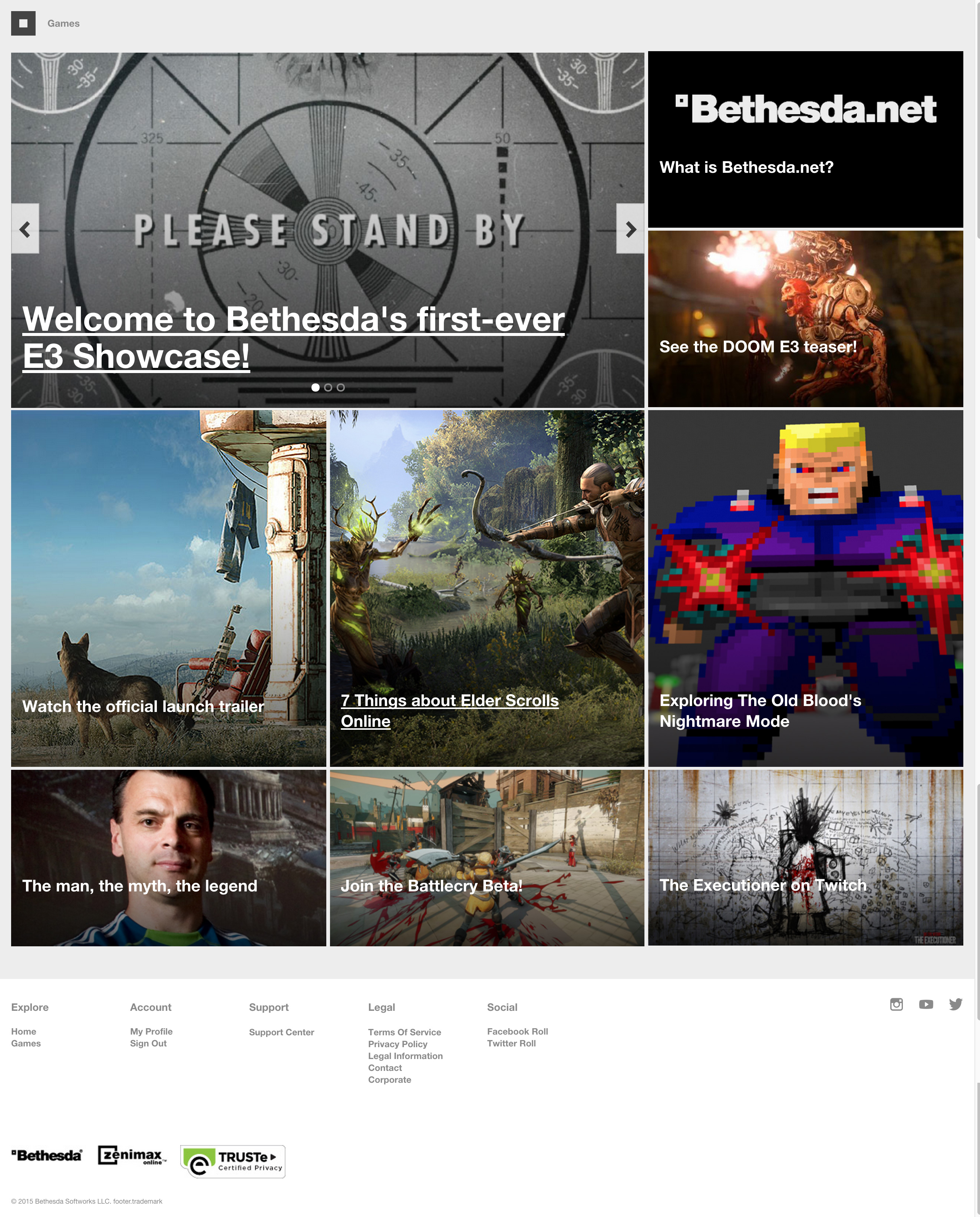Open Welcome to Bethesda's E3 Showcase headline
980x1217 pixels.
click(x=294, y=337)
